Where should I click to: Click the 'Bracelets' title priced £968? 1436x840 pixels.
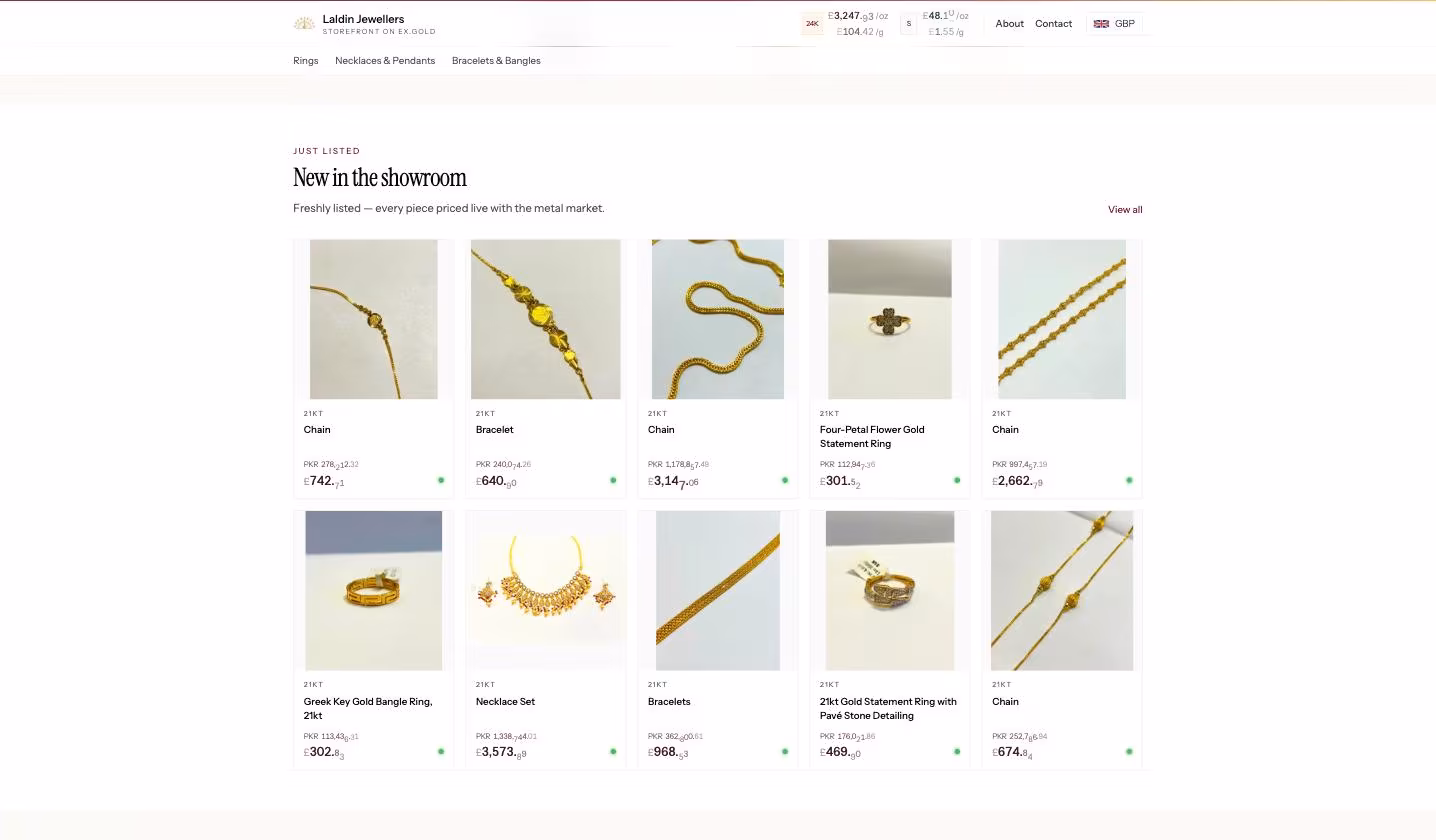[669, 701]
